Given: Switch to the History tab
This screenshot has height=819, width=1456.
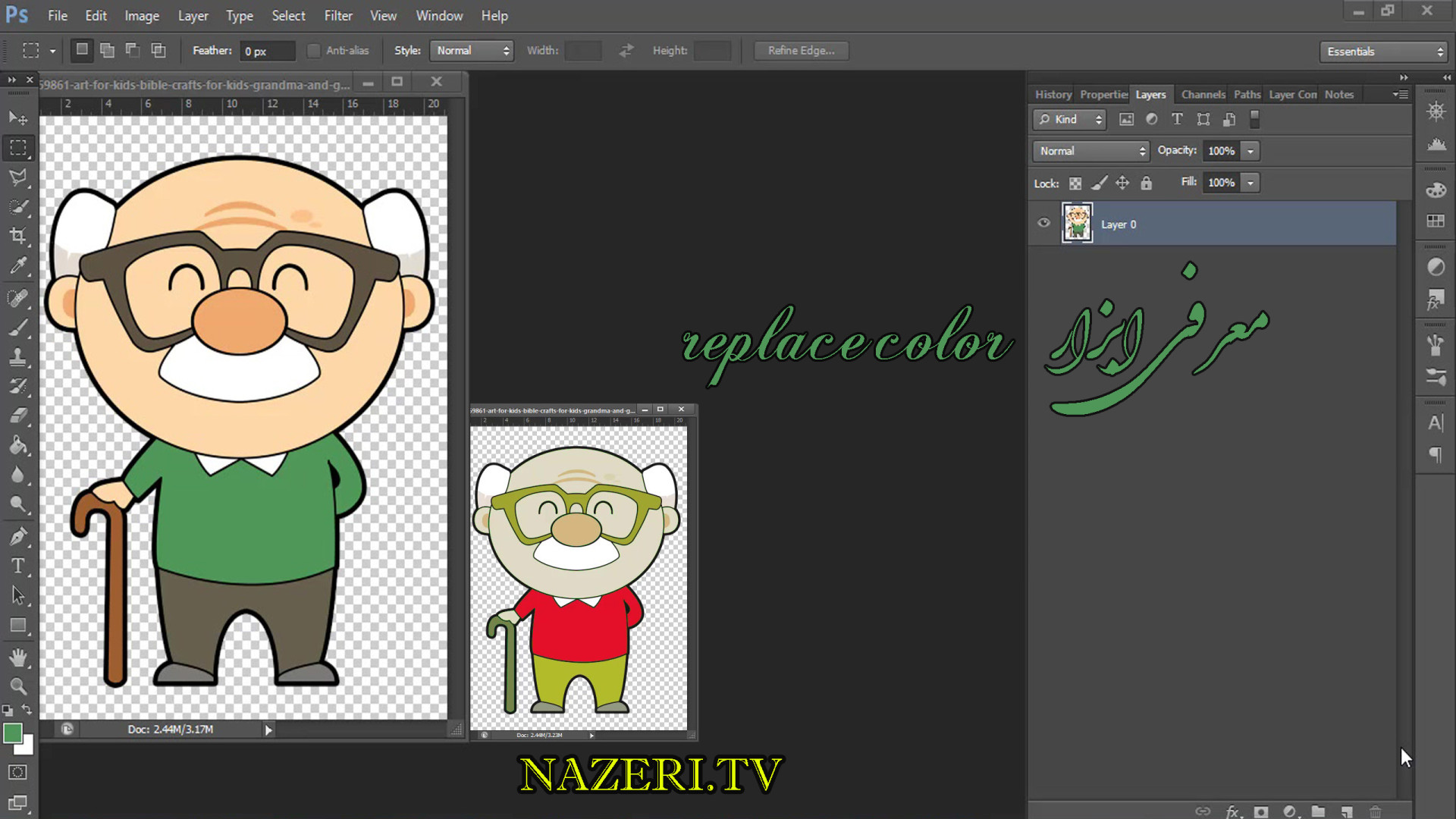Looking at the screenshot, I should click(x=1053, y=94).
